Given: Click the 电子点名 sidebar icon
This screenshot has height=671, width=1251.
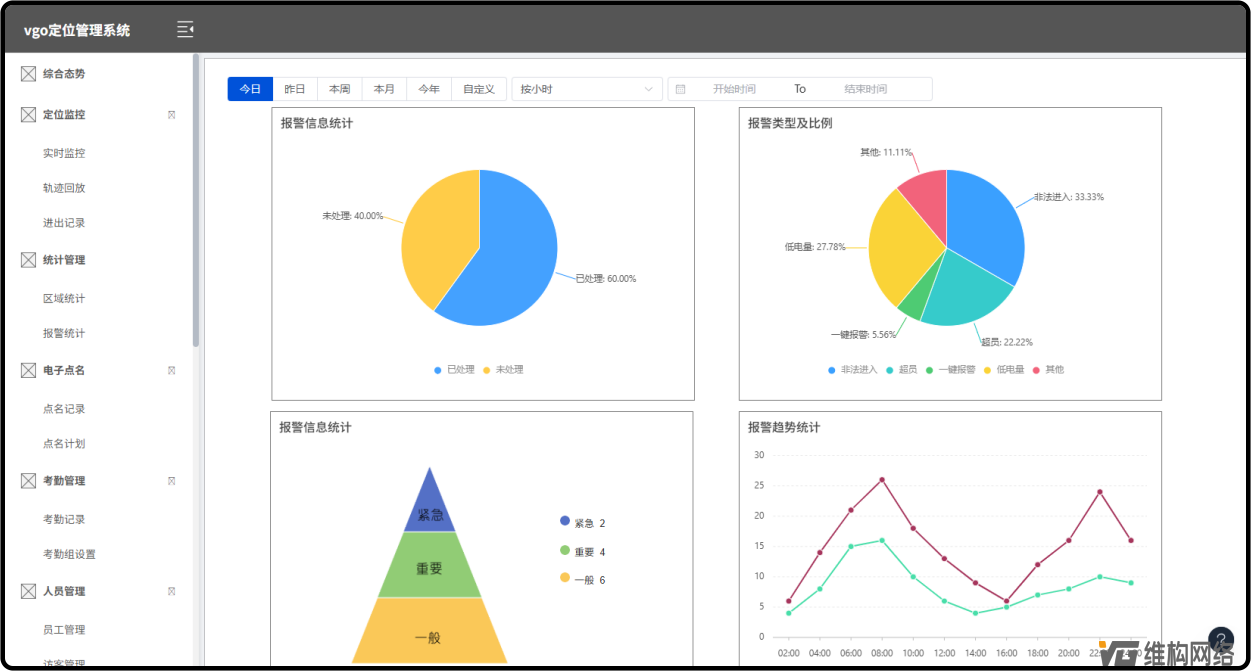Looking at the screenshot, I should 28,370.
